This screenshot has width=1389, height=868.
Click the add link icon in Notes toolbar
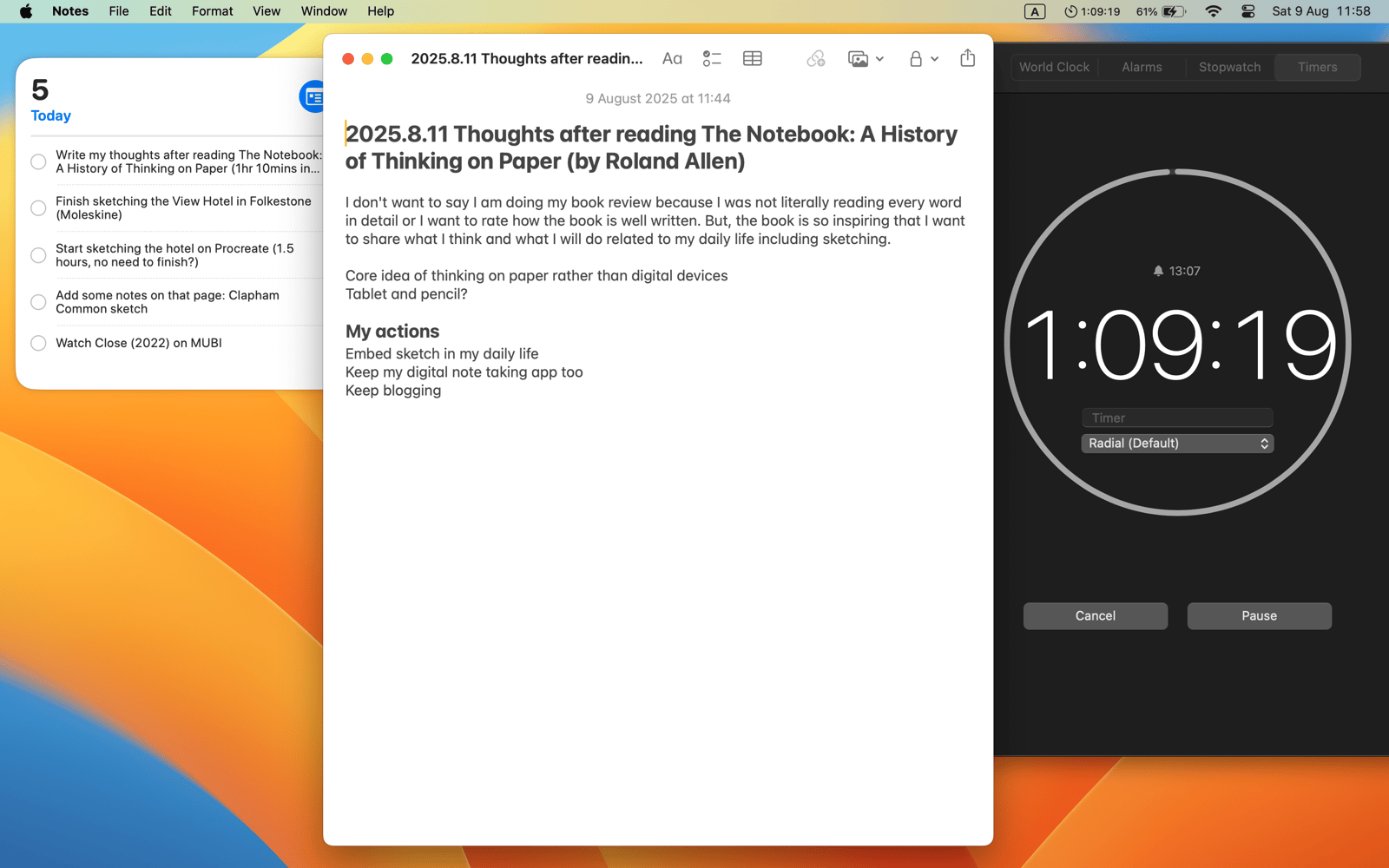[815, 59]
